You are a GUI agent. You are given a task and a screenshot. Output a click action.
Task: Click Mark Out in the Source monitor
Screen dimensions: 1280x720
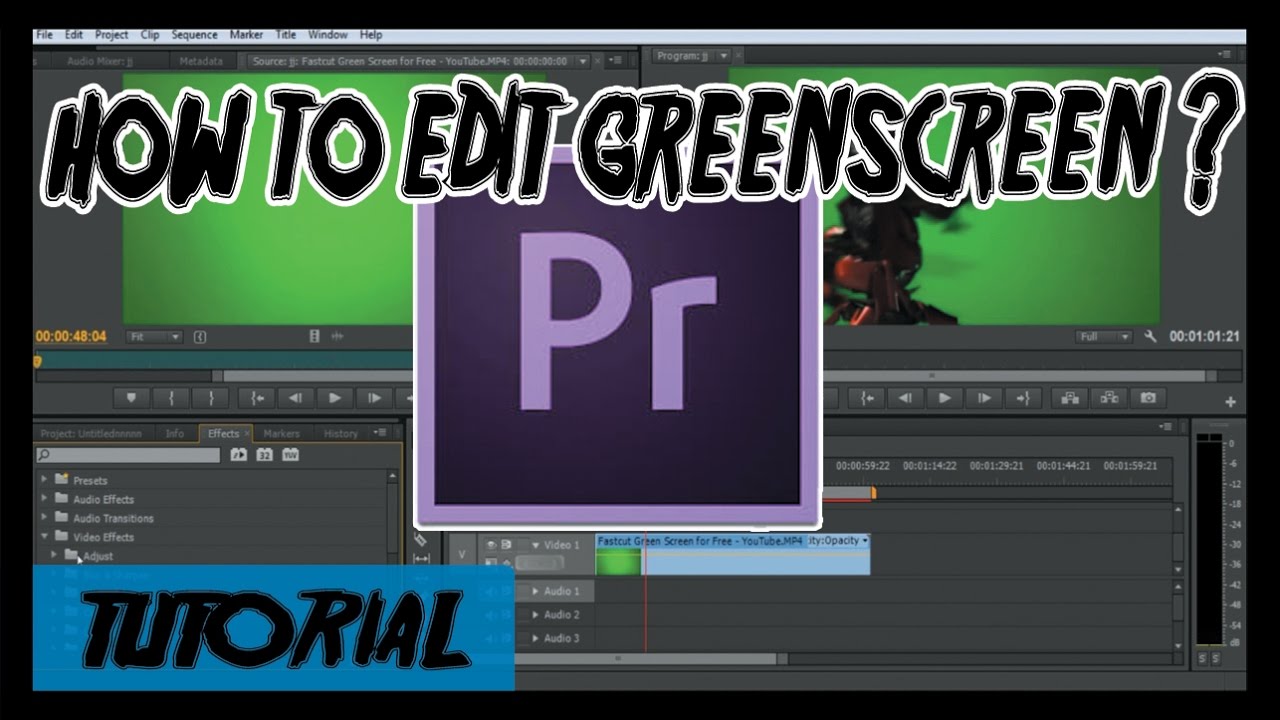211,398
